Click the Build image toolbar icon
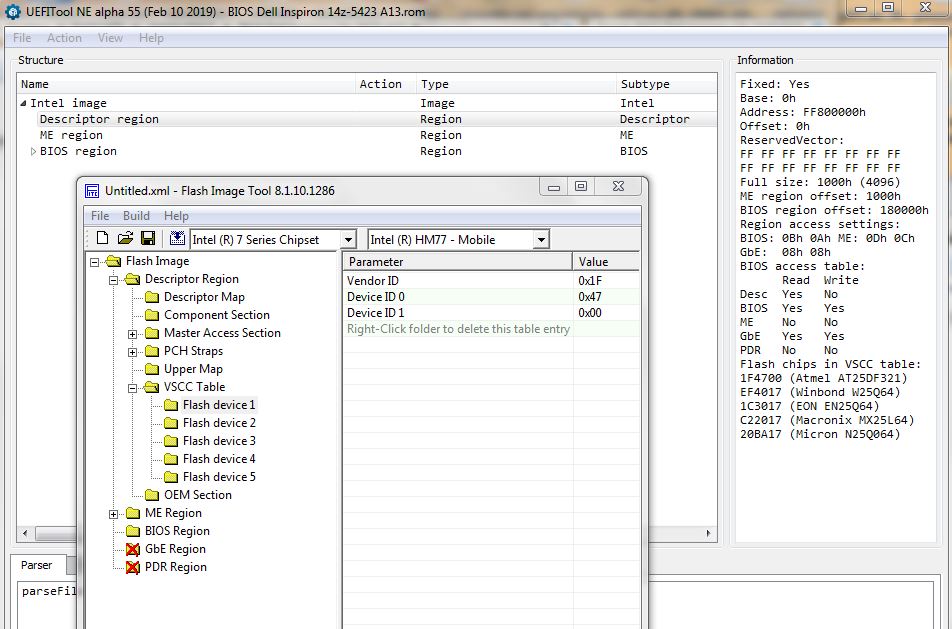 (177, 239)
